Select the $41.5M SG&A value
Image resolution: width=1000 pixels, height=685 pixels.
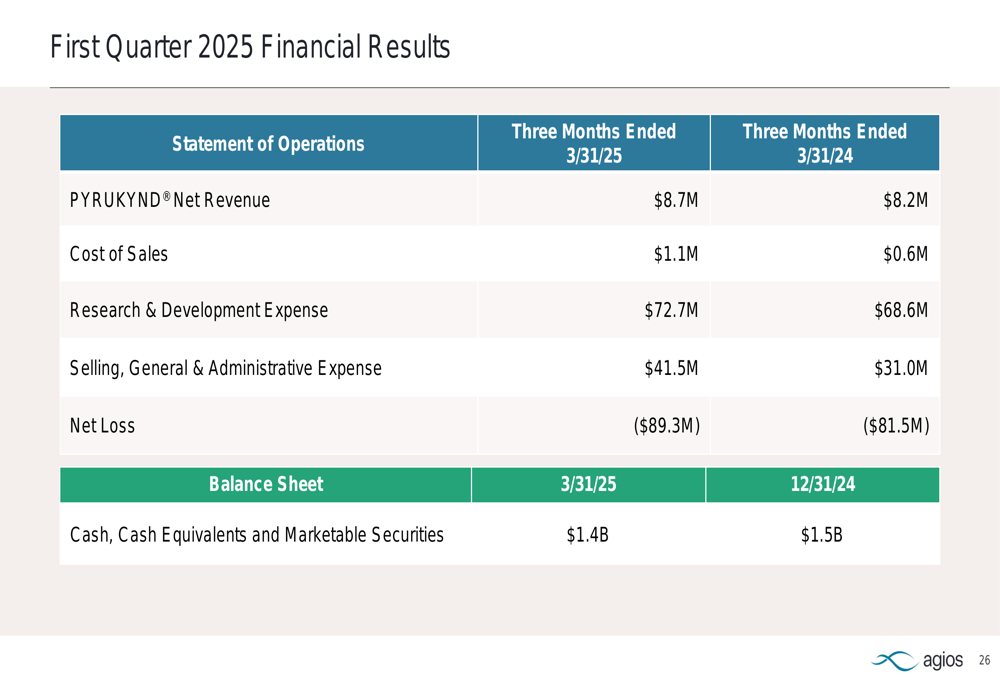pyautogui.click(x=672, y=368)
